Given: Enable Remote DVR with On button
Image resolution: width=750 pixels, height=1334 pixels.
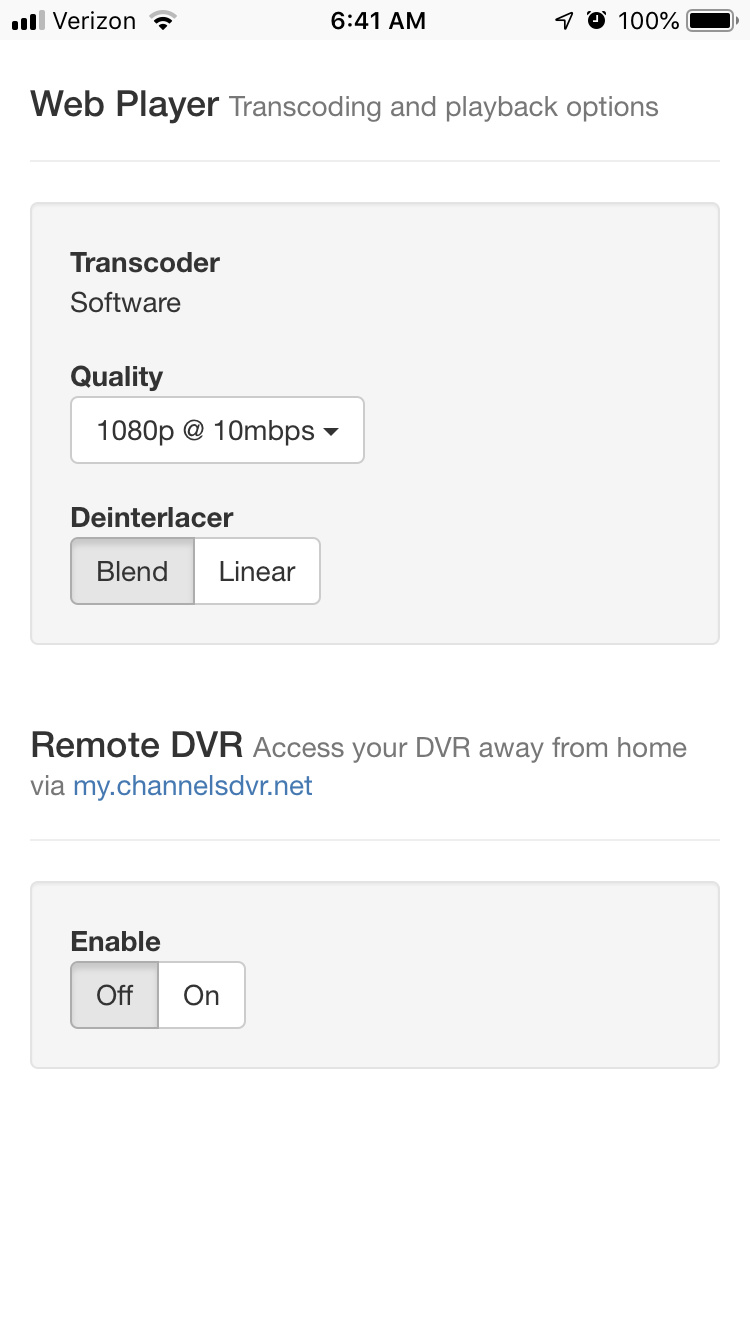Looking at the screenshot, I should click(x=201, y=995).
